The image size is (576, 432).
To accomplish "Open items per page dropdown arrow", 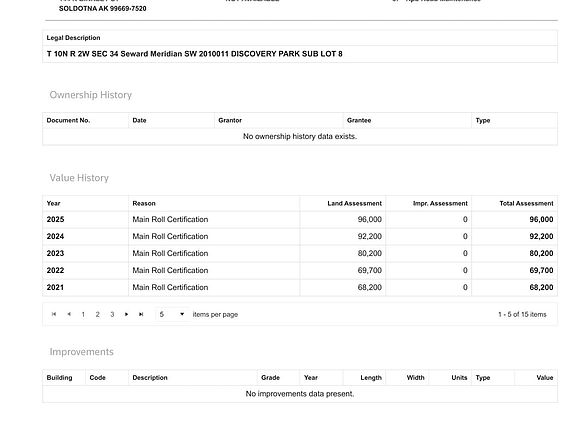I will click(182, 314).
